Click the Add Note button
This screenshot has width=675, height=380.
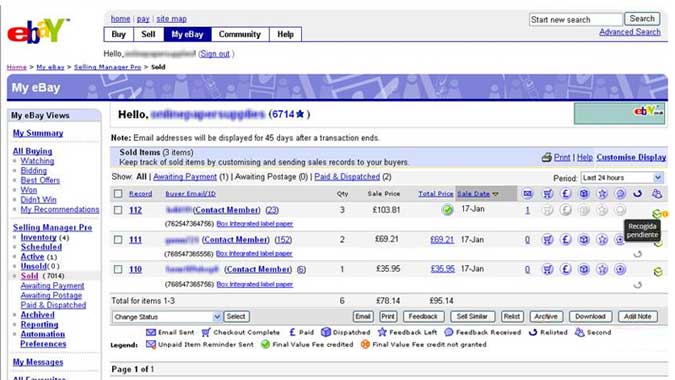(x=638, y=317)
